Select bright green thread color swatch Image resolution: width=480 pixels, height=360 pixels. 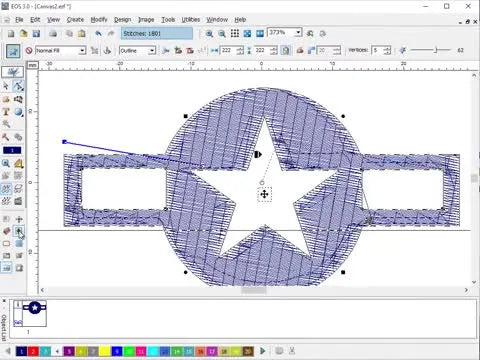129,351
